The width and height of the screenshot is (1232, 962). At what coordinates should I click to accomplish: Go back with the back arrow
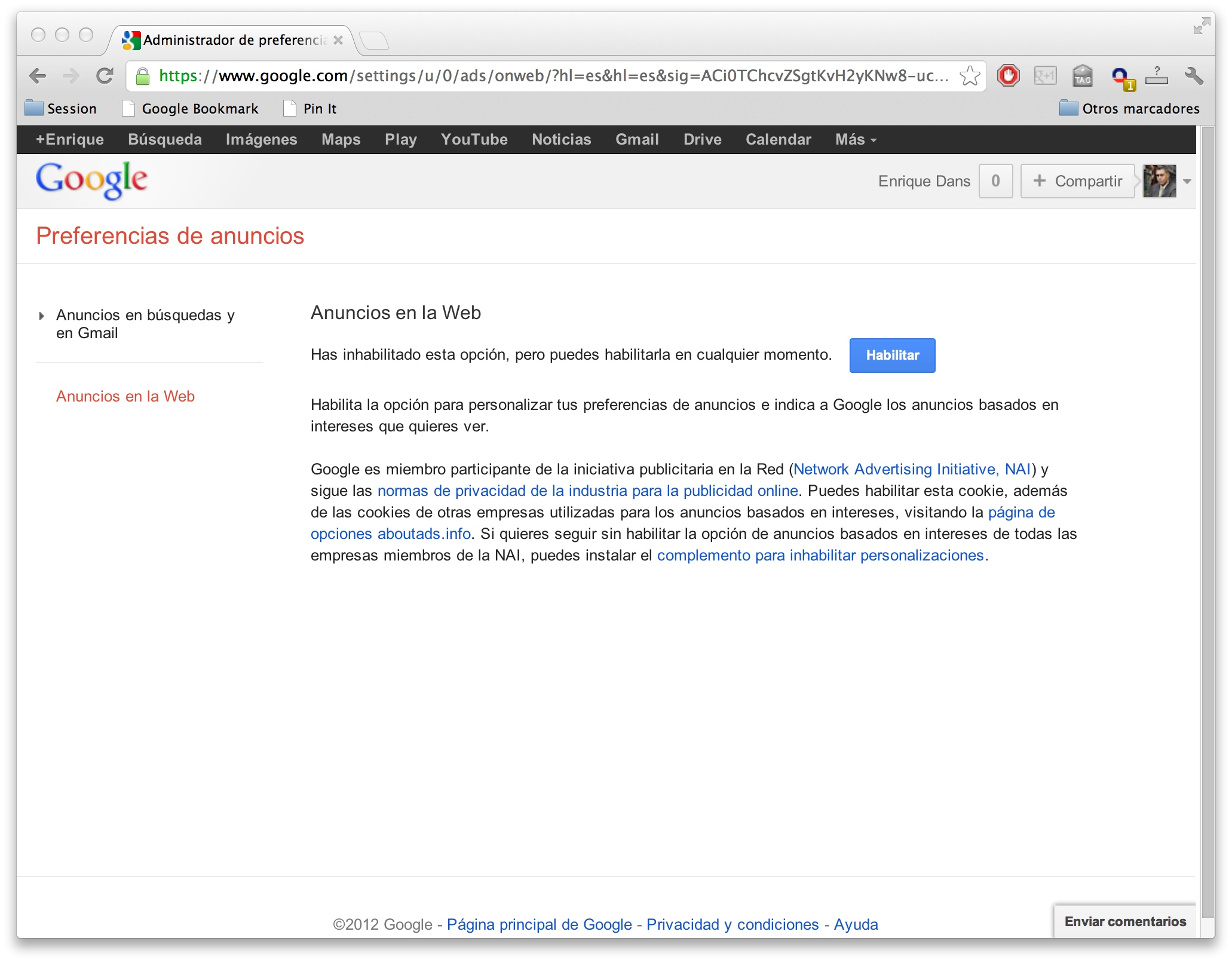(38, 76)
